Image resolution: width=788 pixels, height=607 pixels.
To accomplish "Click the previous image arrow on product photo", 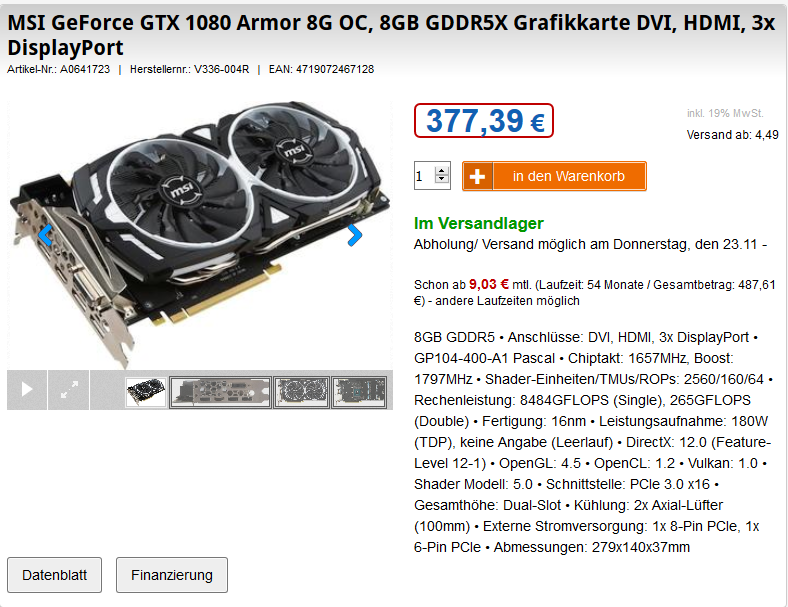I will pos(45,235).
